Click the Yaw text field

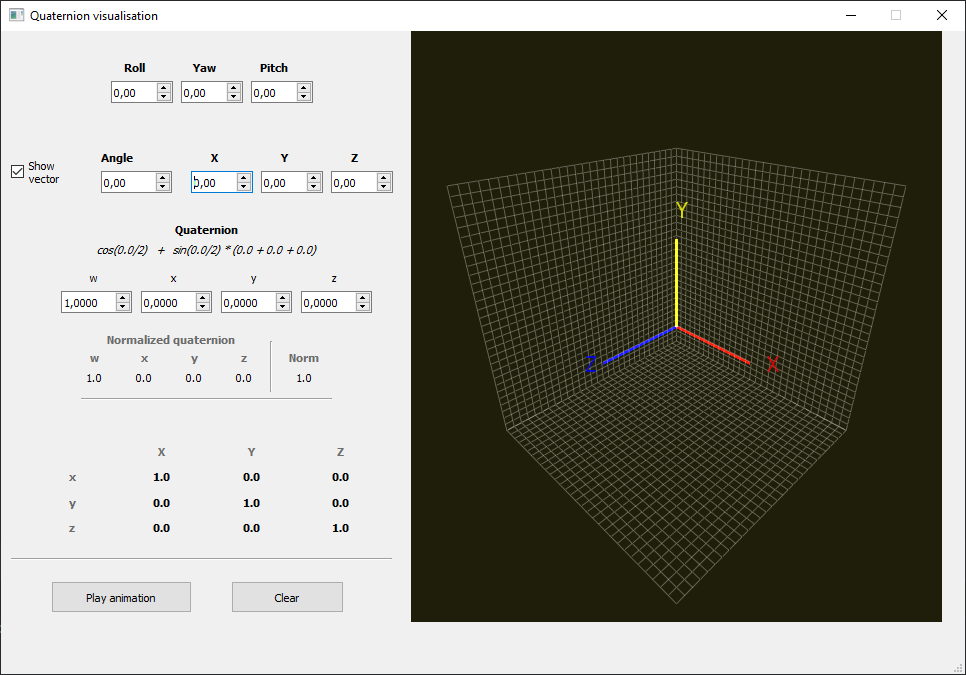203,92
